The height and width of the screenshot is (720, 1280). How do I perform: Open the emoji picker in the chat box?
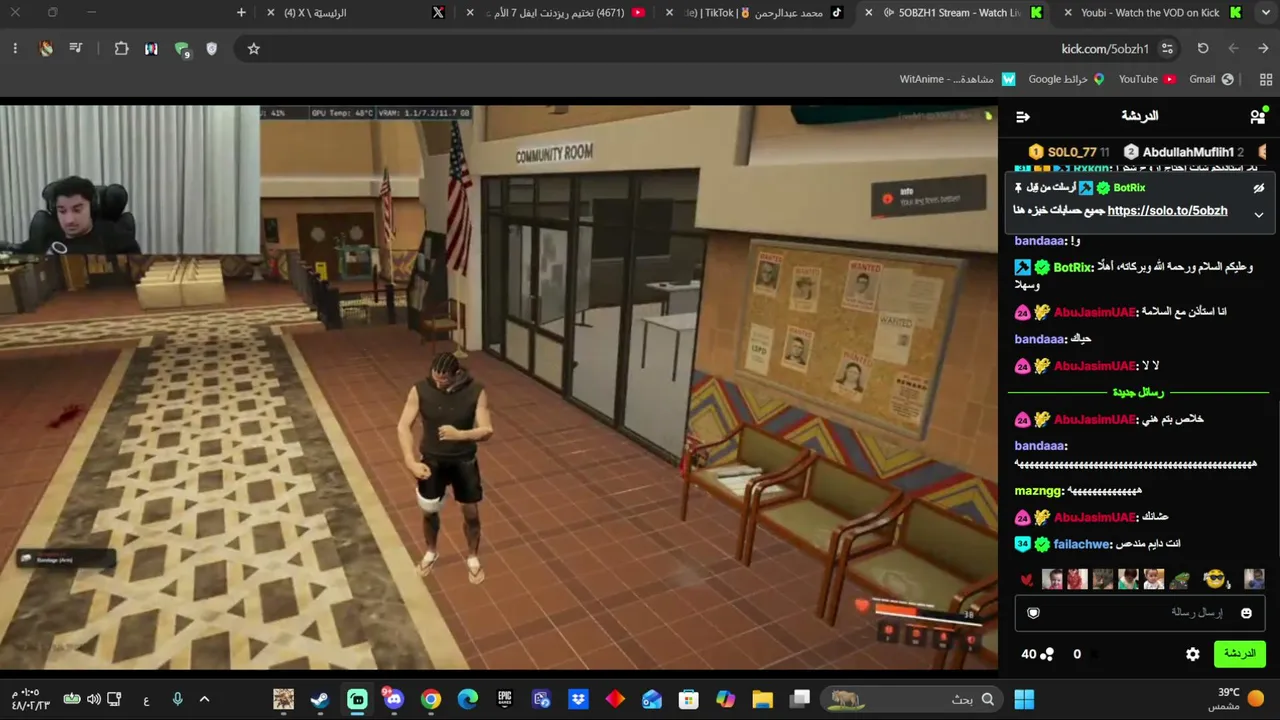pos(1246,613)
